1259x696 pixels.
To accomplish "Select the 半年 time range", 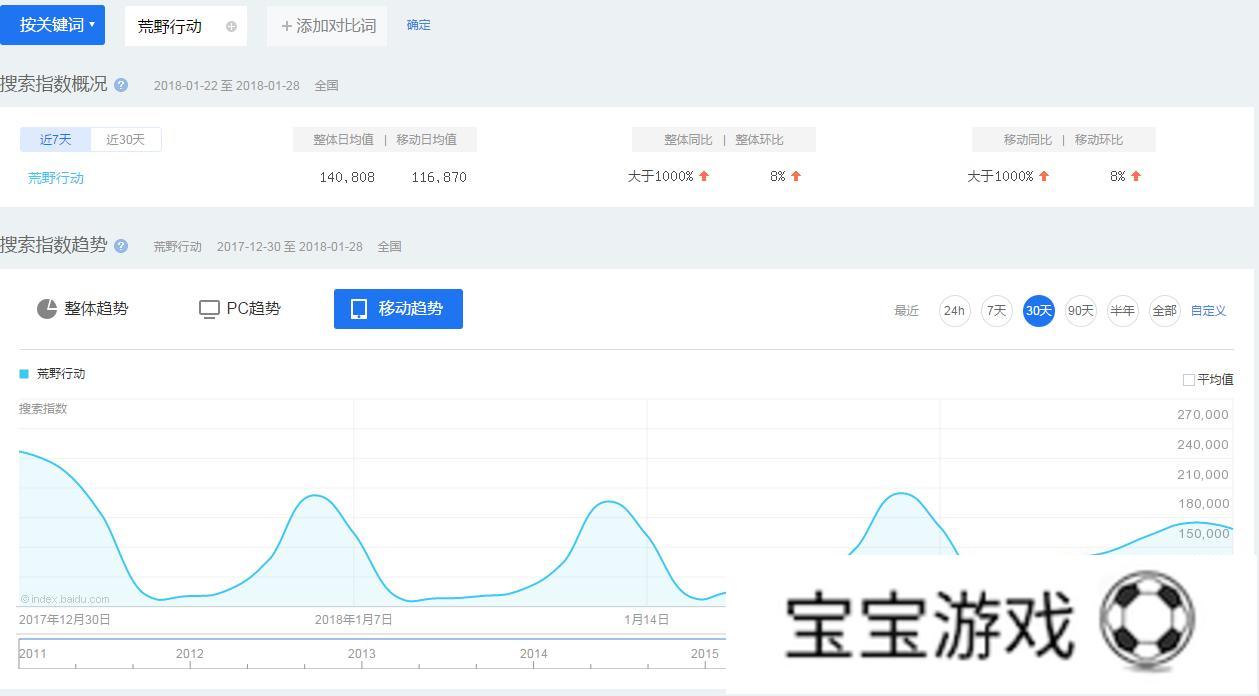I will [x=1123, y=311].
